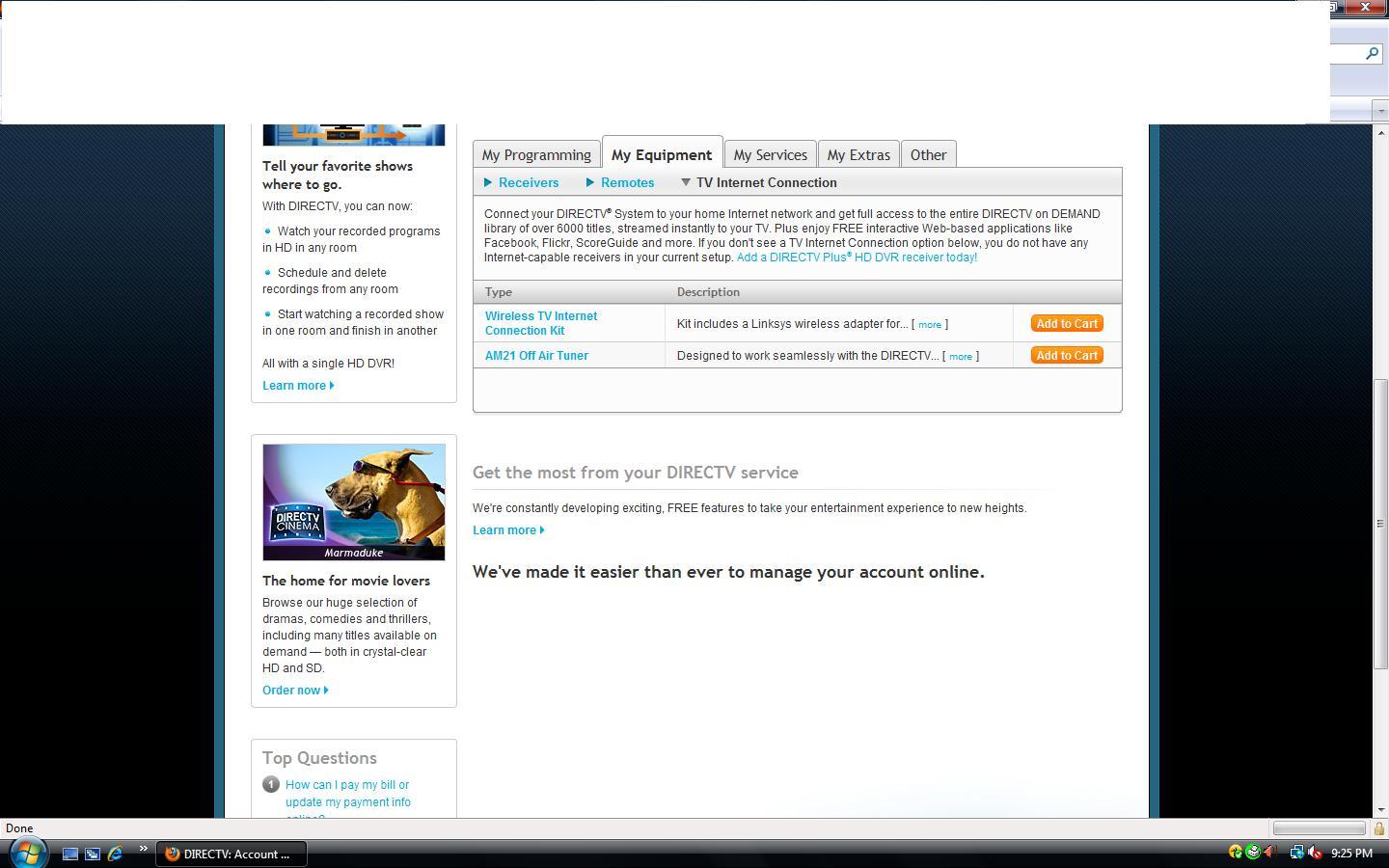Add Wireless TV Internet Connection Kit to cart

coord(1067,324)
